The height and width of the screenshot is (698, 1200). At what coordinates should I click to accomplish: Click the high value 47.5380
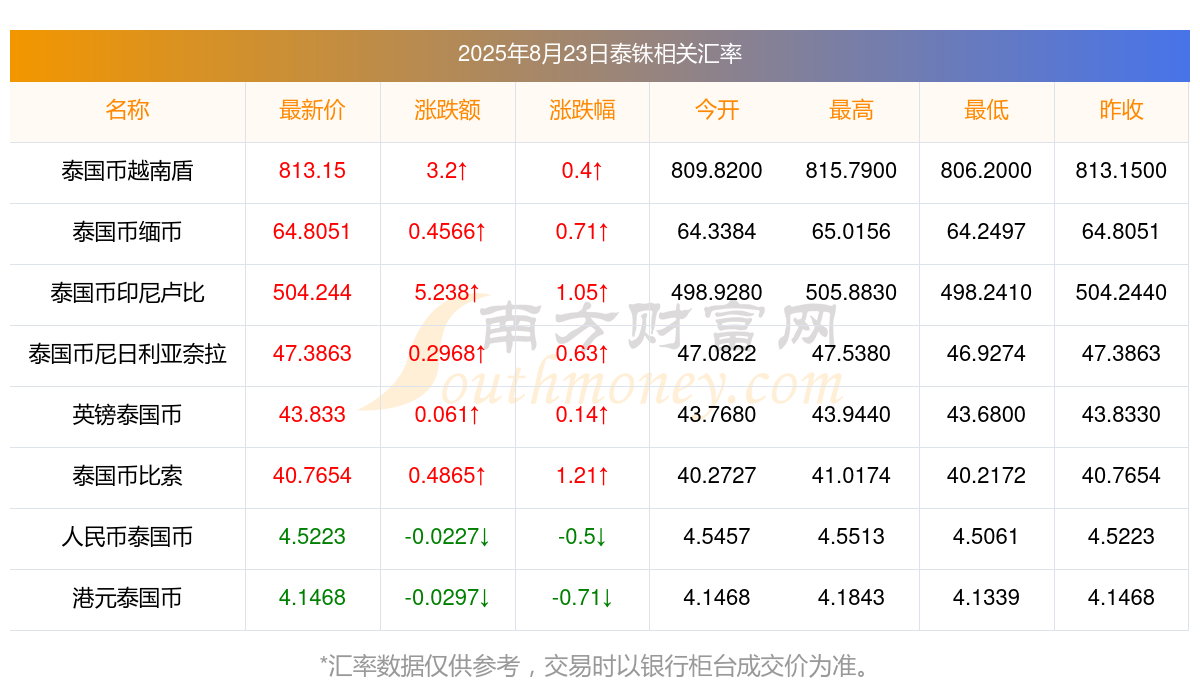851,354
